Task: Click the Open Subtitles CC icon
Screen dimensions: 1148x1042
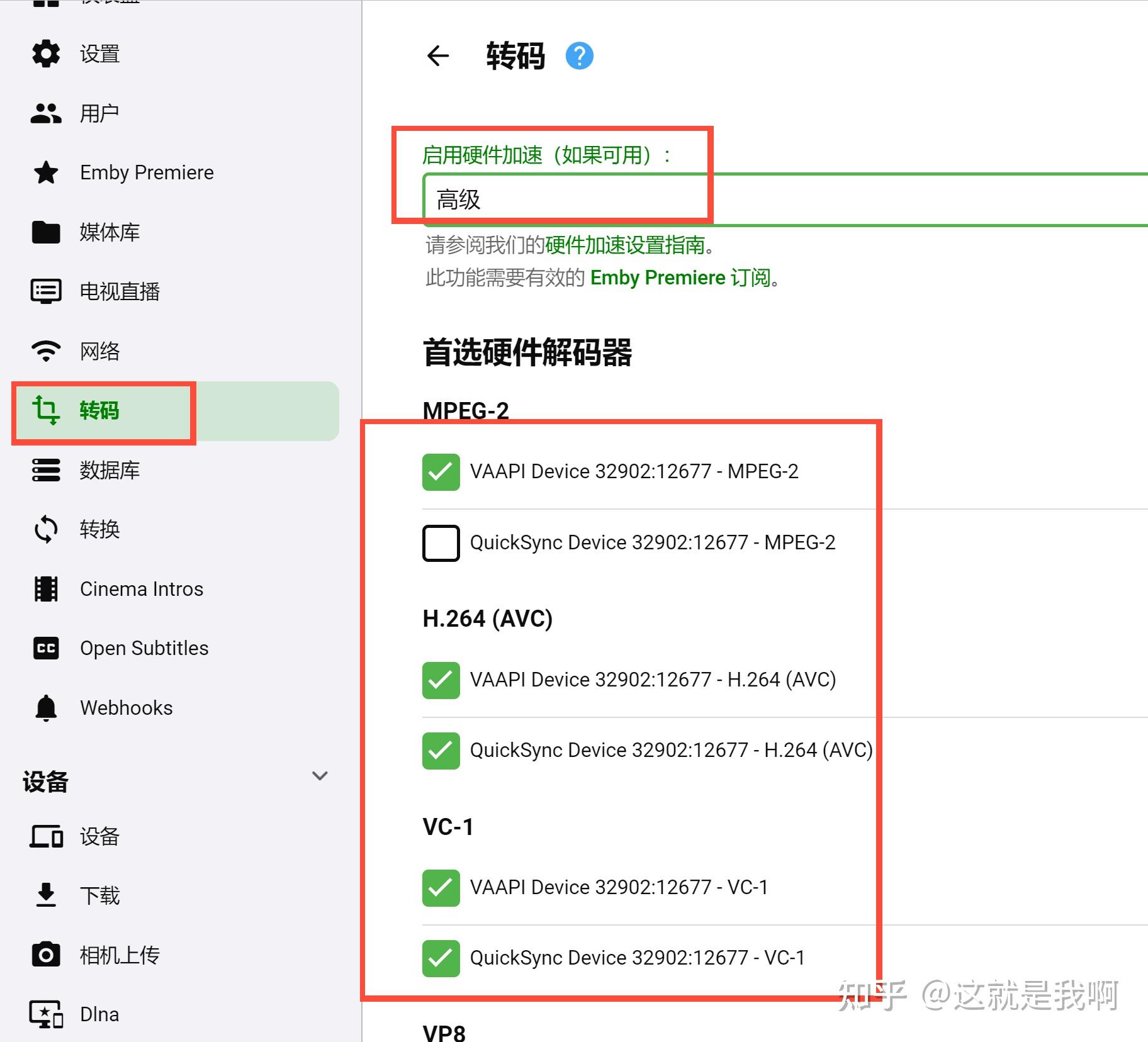Action: 45,648
